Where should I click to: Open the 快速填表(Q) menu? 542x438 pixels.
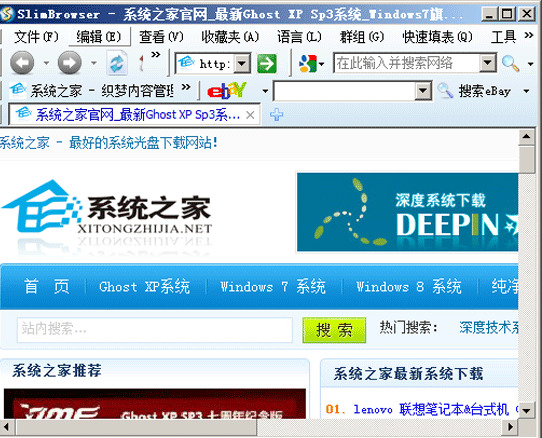[438, 37]
